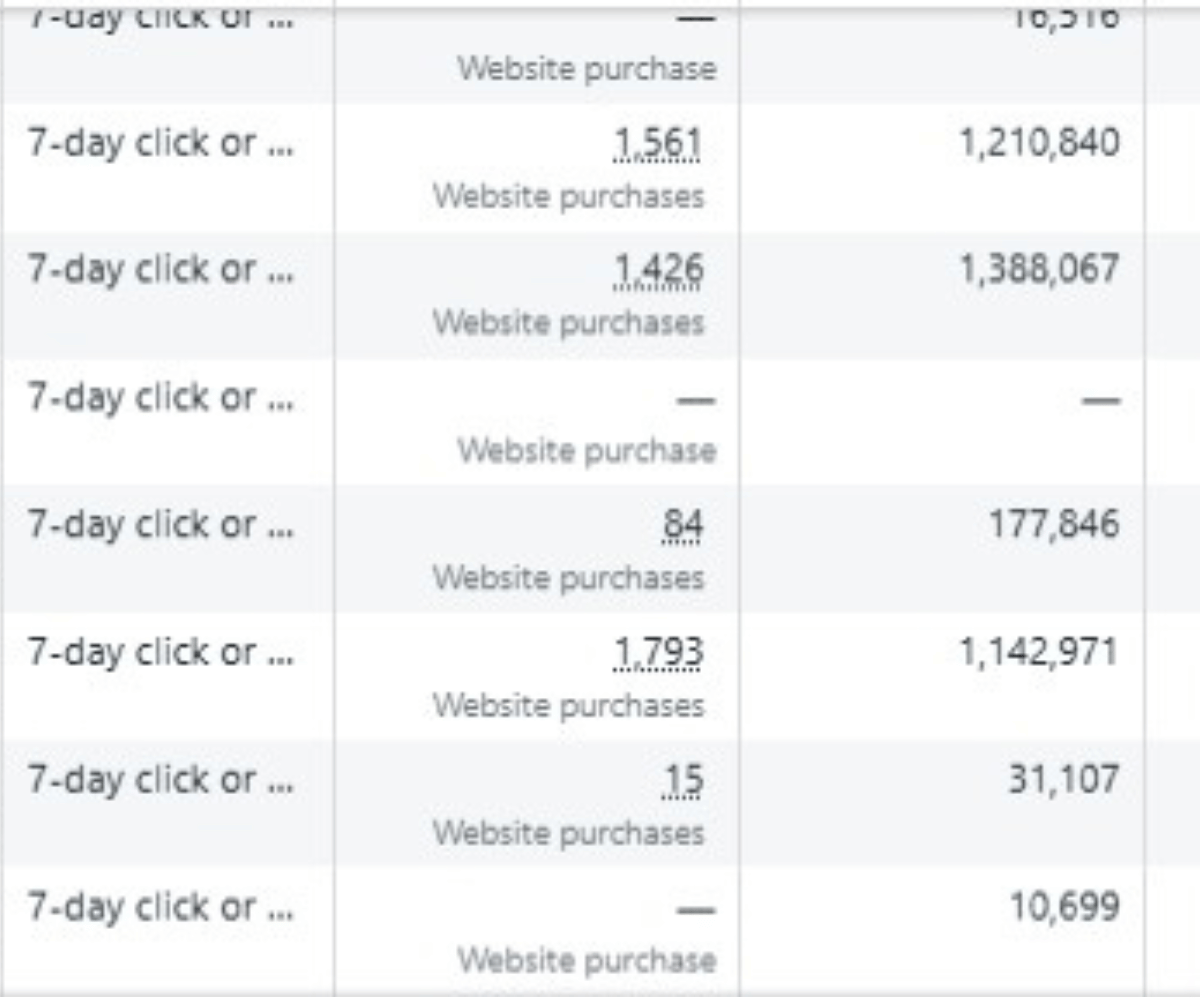Image resolution: width=1200 pixels, height=1000 pixels.
Task: Click the 7-day click attribution in 1,426 row
Action: [x=160, y=270]
